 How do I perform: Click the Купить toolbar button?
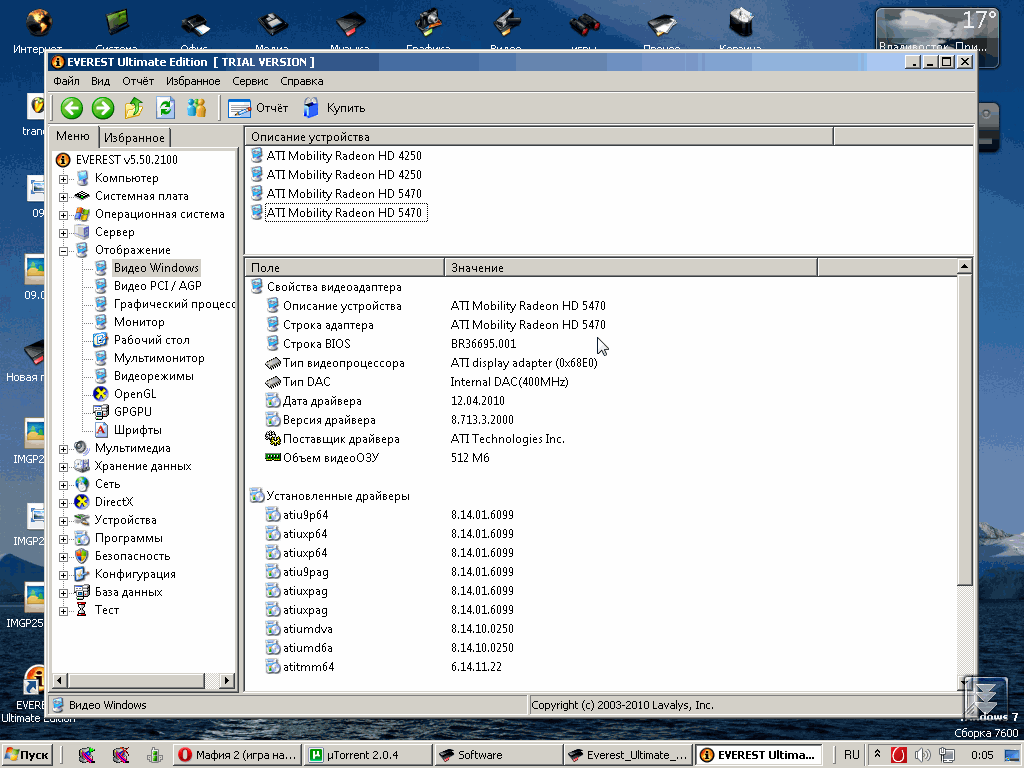(x=334, y=108)
